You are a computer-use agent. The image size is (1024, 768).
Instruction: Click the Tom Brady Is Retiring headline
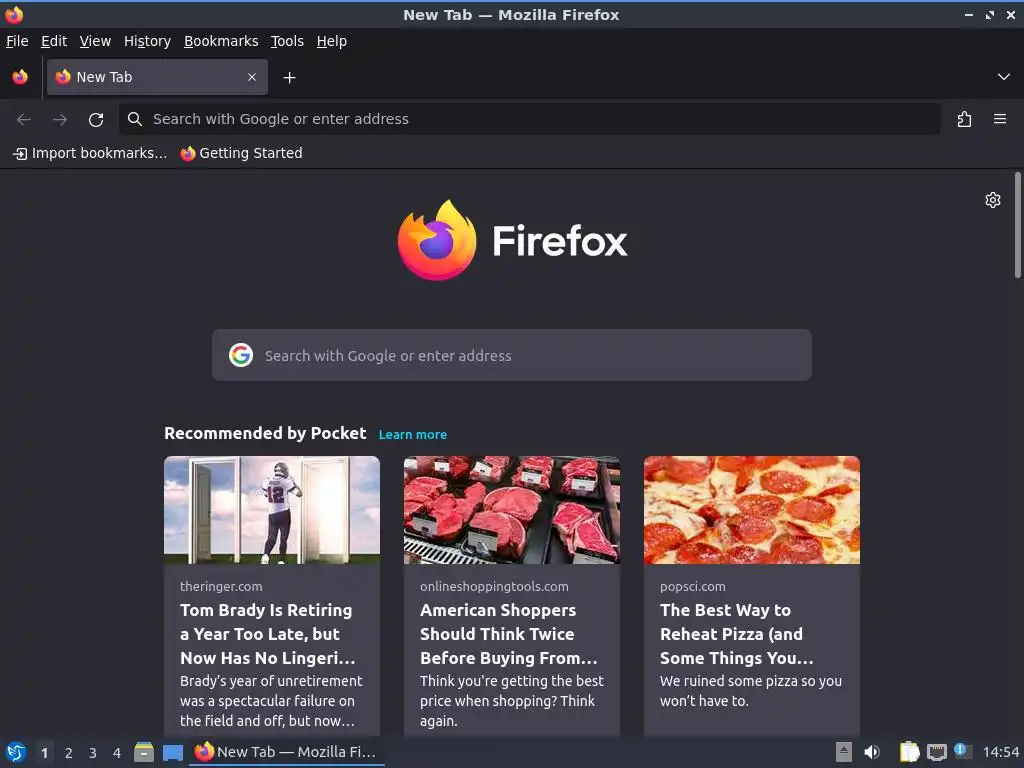[x=268, y=633]
